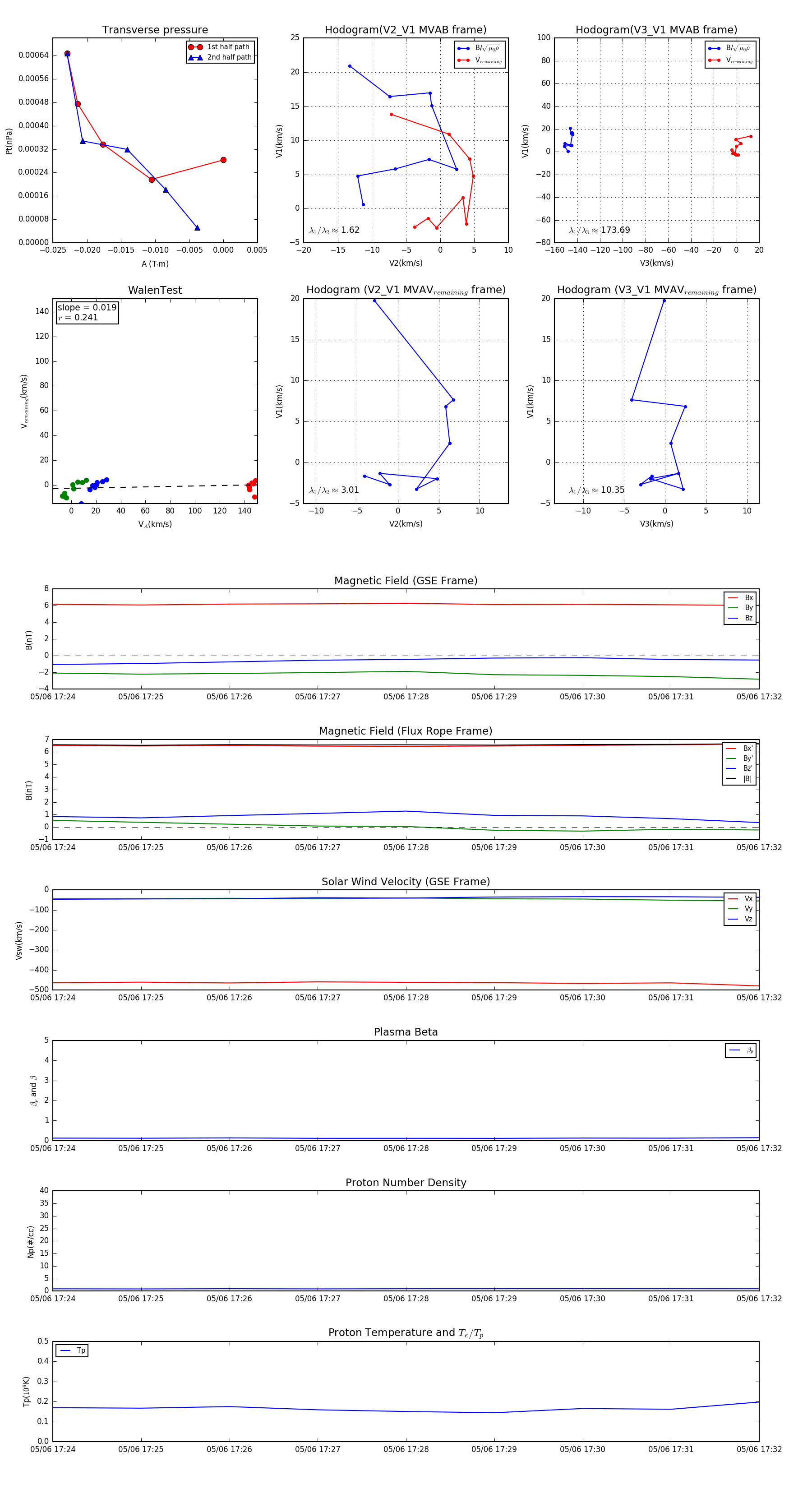Click the 'By' legend entry in GSE magnetic plot
The image size is (812, 1489).
[740, 607]
